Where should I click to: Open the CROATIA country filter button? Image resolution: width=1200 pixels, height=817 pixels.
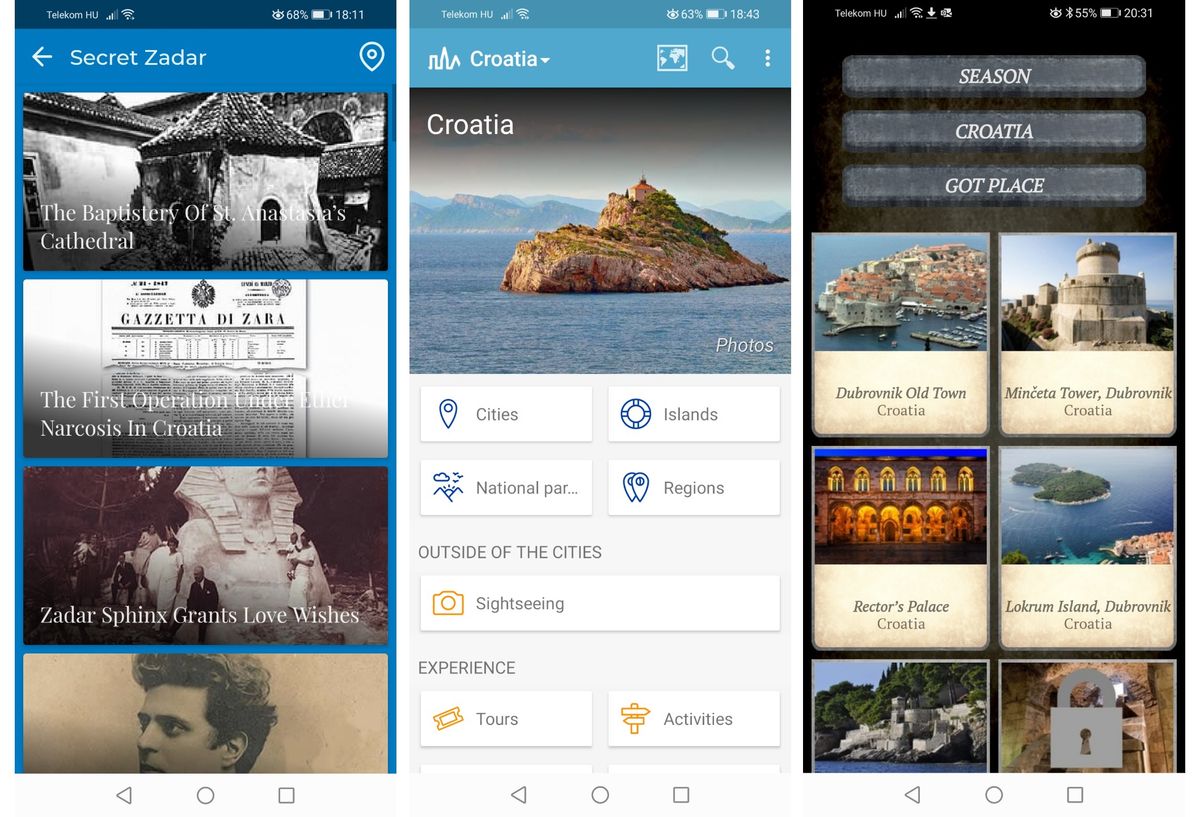[x=994, y=131]
